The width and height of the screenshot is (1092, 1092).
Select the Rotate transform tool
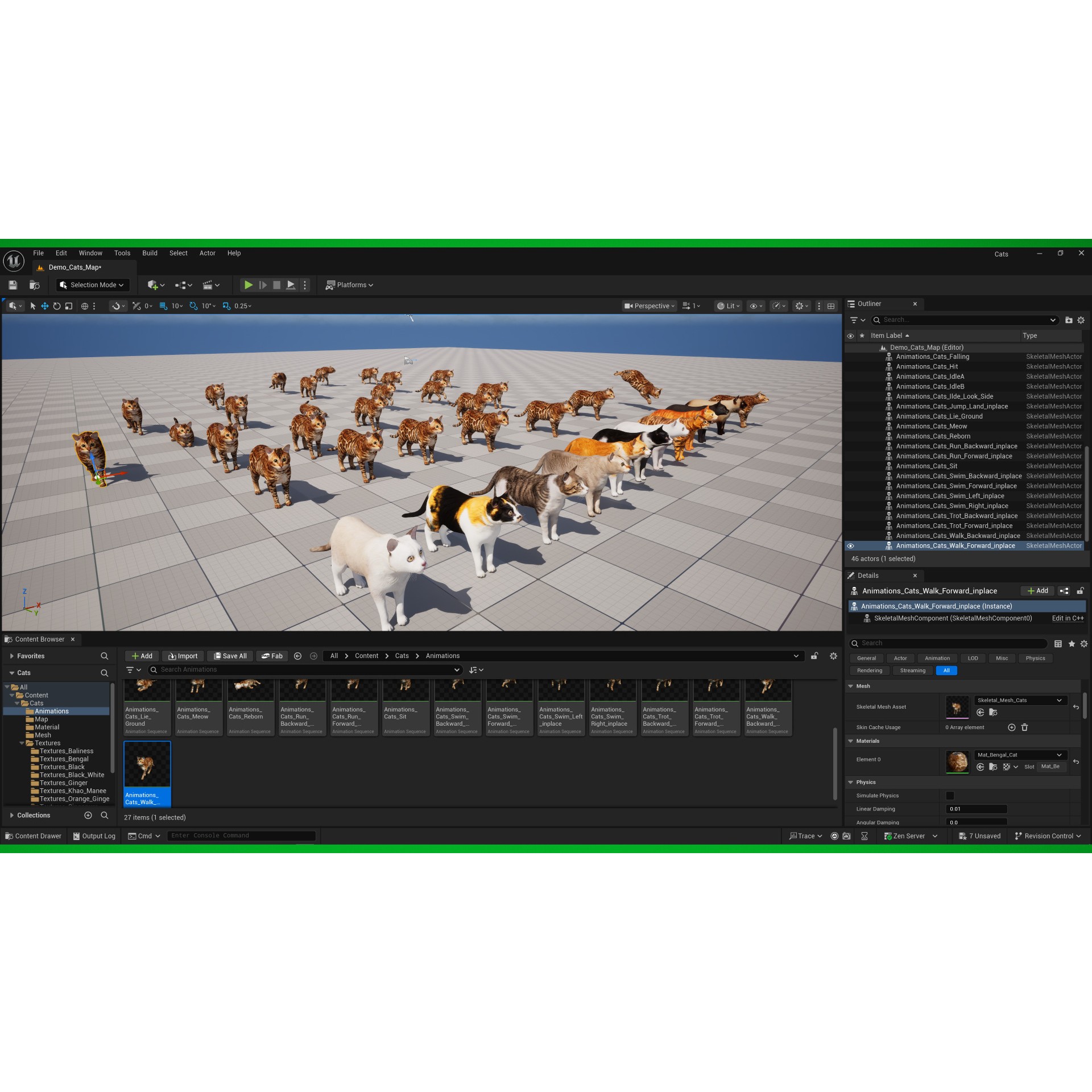57,306
